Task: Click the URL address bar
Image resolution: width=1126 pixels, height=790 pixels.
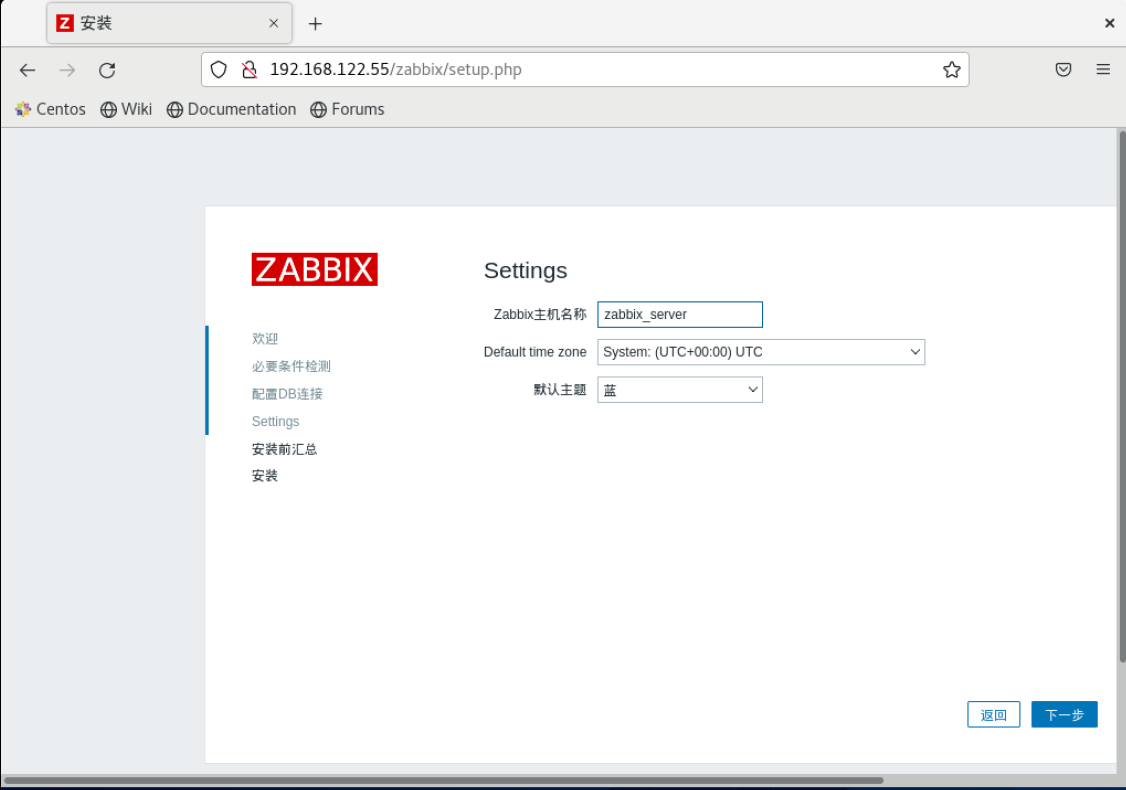Action: coord(585,70)
